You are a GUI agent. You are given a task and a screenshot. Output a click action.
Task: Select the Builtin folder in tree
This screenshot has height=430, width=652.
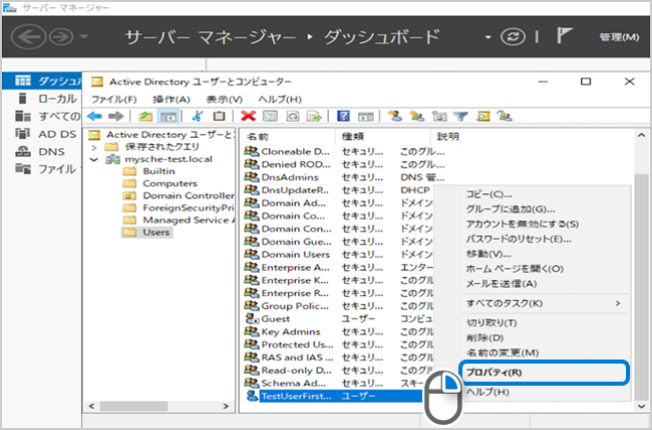[x=159, y=171]
